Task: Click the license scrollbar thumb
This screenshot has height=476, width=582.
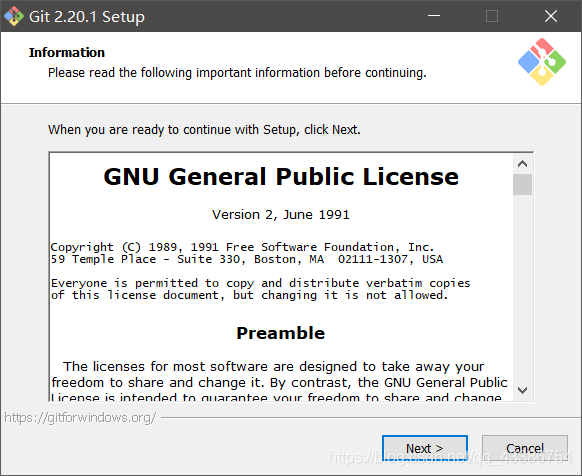Action: pyautogui.click(x=522, y=184)
